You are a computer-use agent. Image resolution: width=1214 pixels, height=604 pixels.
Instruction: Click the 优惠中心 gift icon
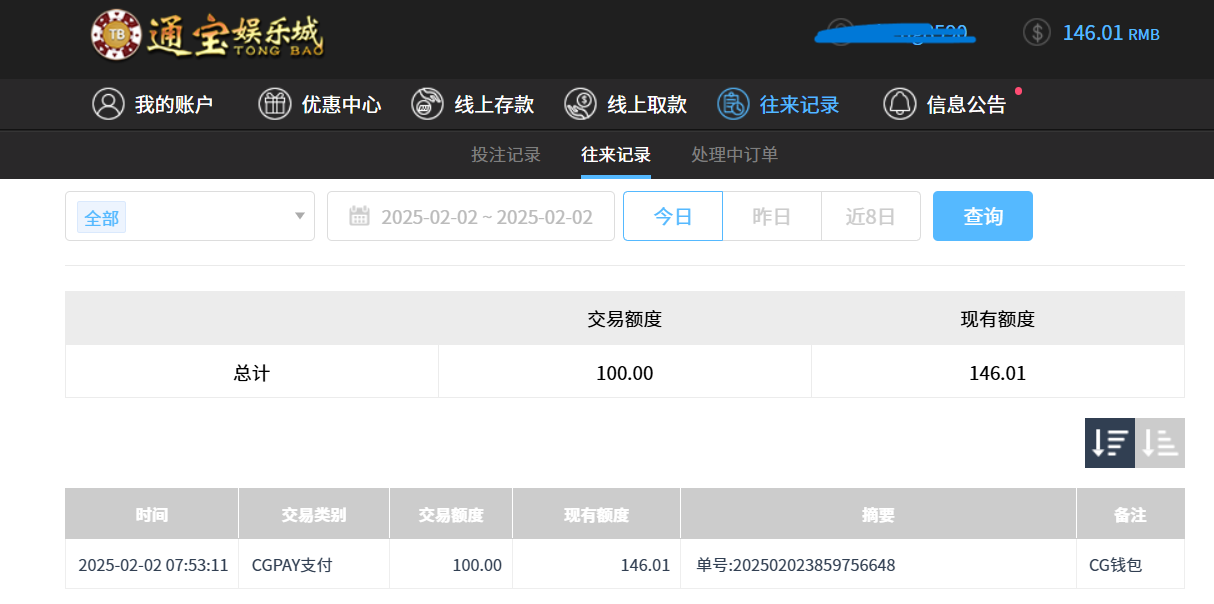[274, 104]
